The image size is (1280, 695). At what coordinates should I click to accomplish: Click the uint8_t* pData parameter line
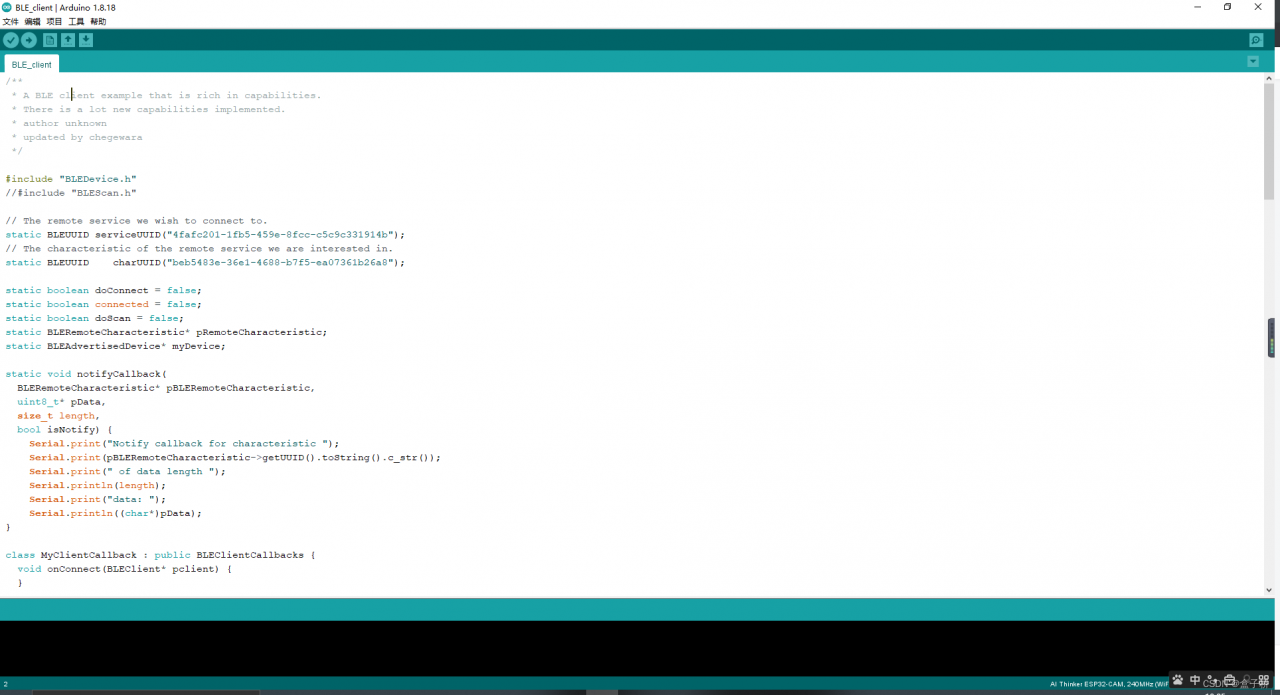(61, 402)
